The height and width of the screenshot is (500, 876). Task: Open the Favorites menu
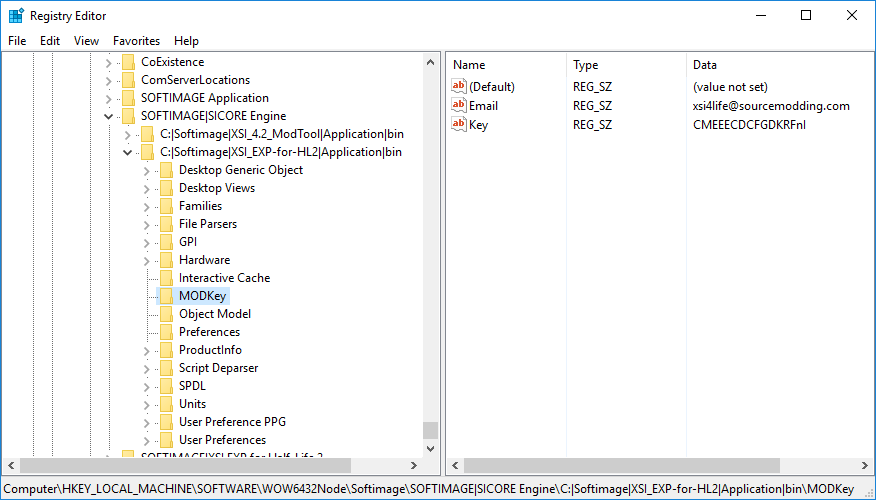click(x=136, y=41)
